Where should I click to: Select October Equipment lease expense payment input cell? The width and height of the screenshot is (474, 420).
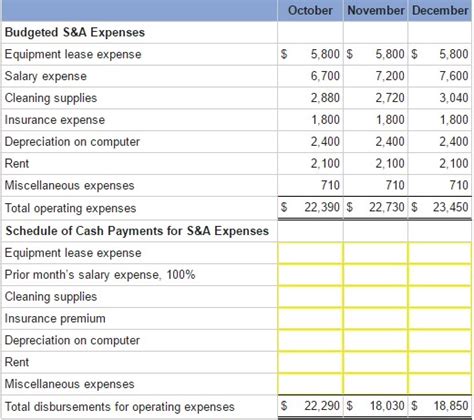tap(310, 253)
